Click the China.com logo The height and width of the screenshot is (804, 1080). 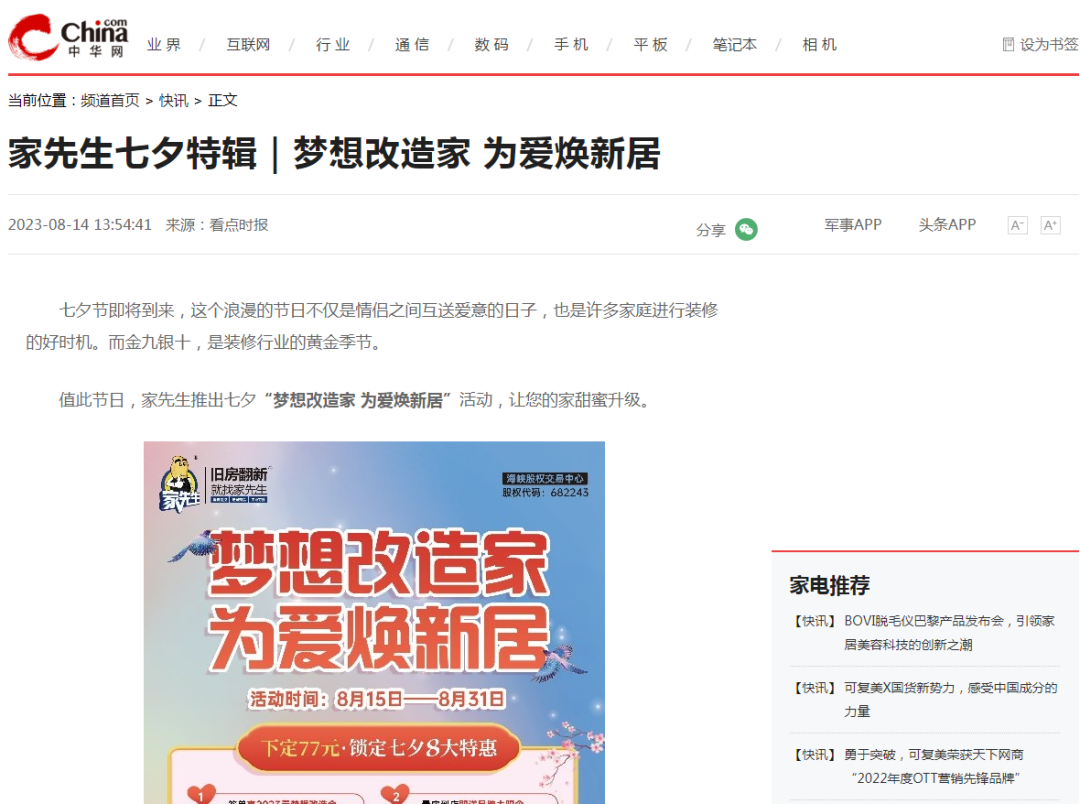(x=68, y=37)
